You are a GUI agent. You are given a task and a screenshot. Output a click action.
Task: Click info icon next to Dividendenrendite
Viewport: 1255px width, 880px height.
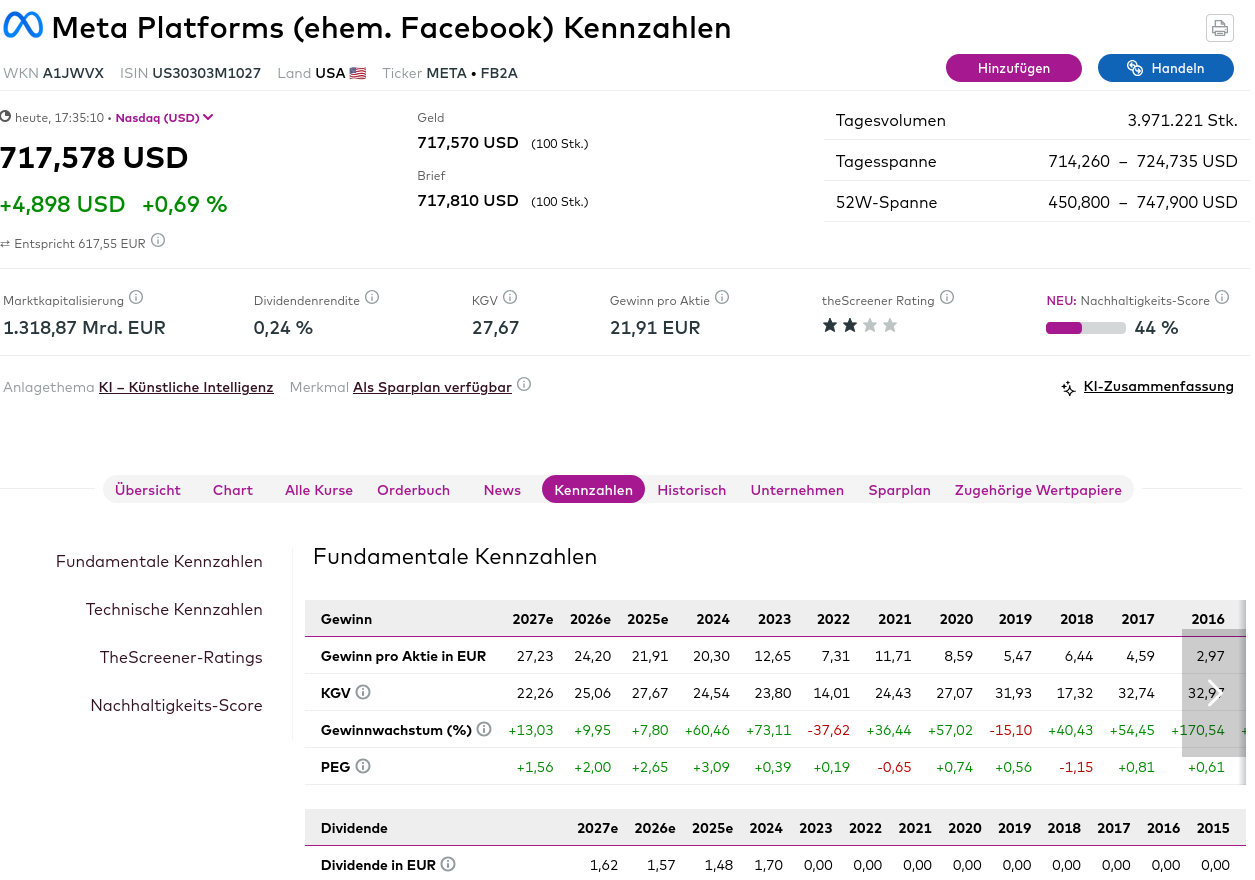coord(372,298)
